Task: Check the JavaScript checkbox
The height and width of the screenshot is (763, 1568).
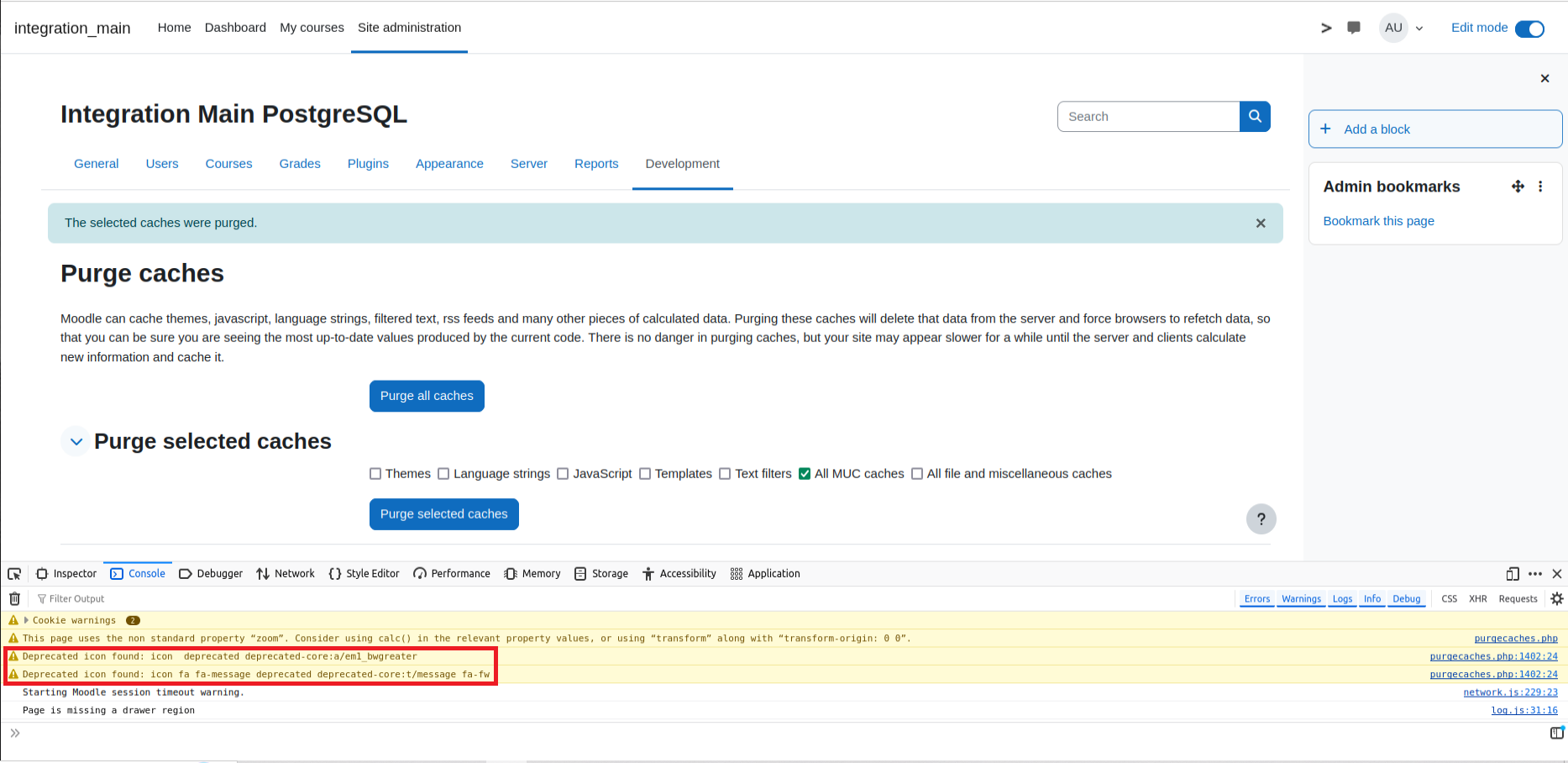Action: tap(563, 474)
